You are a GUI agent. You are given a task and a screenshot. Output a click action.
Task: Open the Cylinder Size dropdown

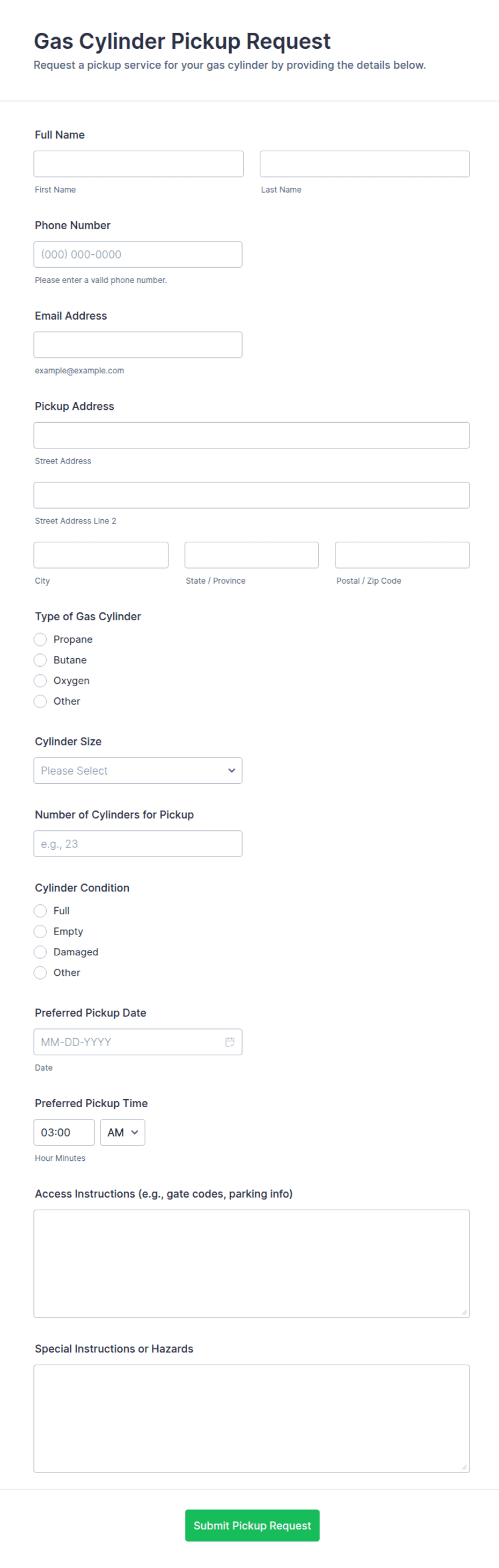137,771
